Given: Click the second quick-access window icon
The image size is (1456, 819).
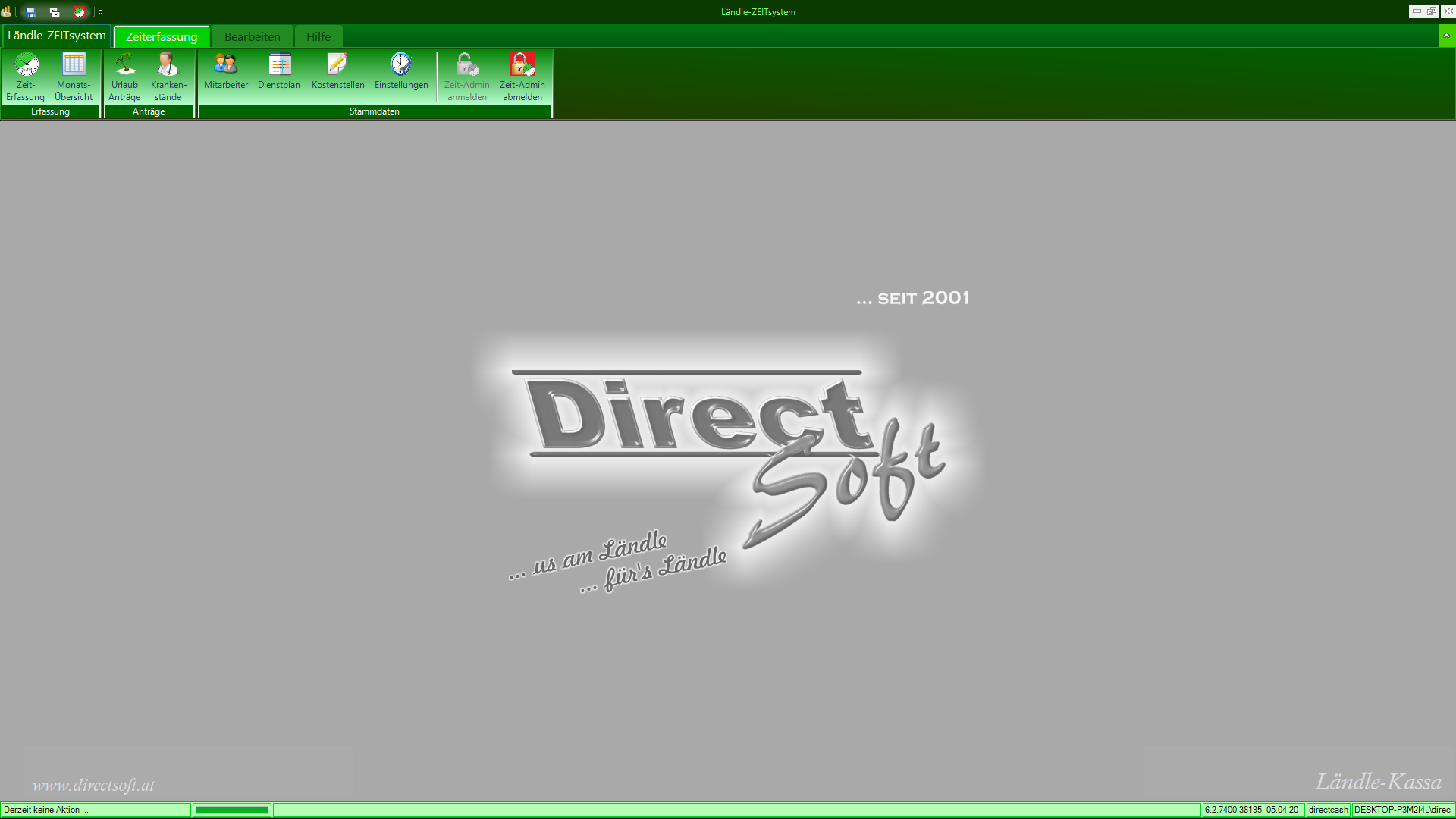Looking at the screenshot, I should click(x=55, y=12).
